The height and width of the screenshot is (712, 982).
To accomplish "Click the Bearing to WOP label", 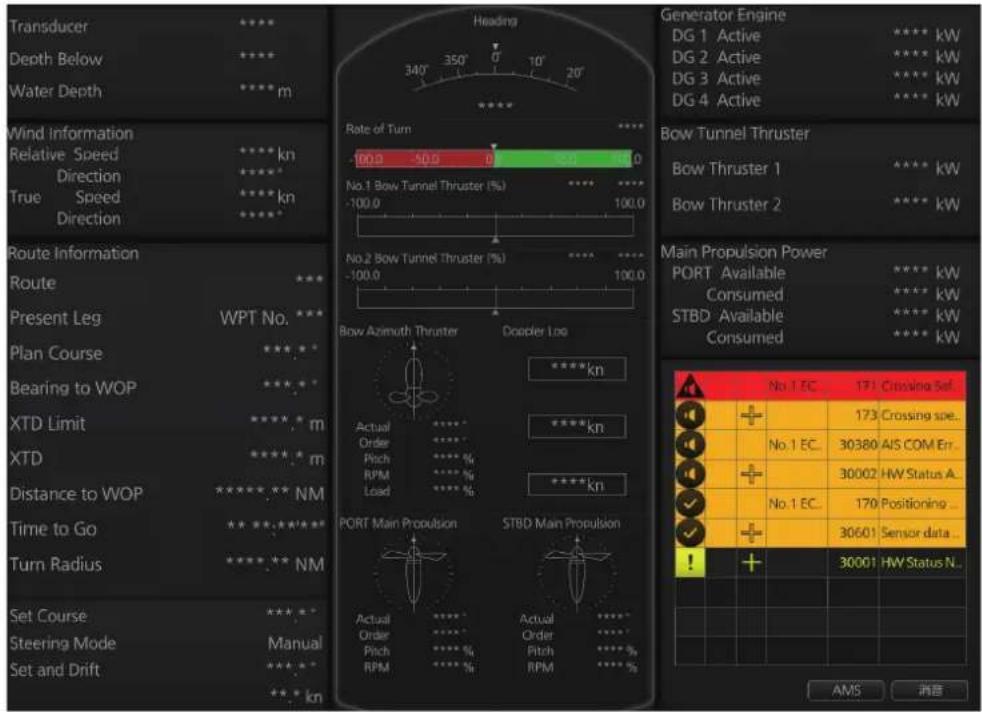I will (73, 388).
